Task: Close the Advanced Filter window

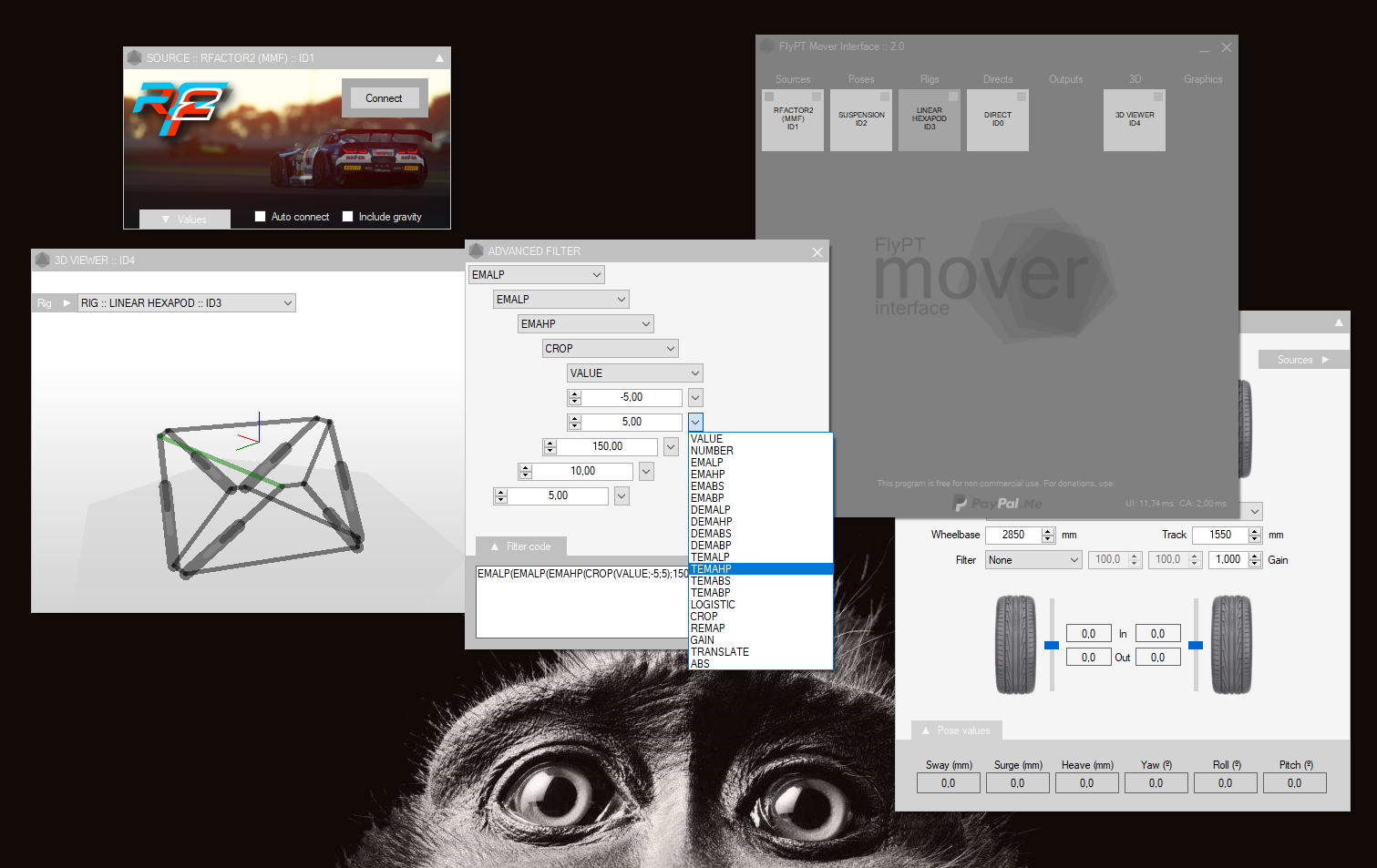Action: (817, 252)
